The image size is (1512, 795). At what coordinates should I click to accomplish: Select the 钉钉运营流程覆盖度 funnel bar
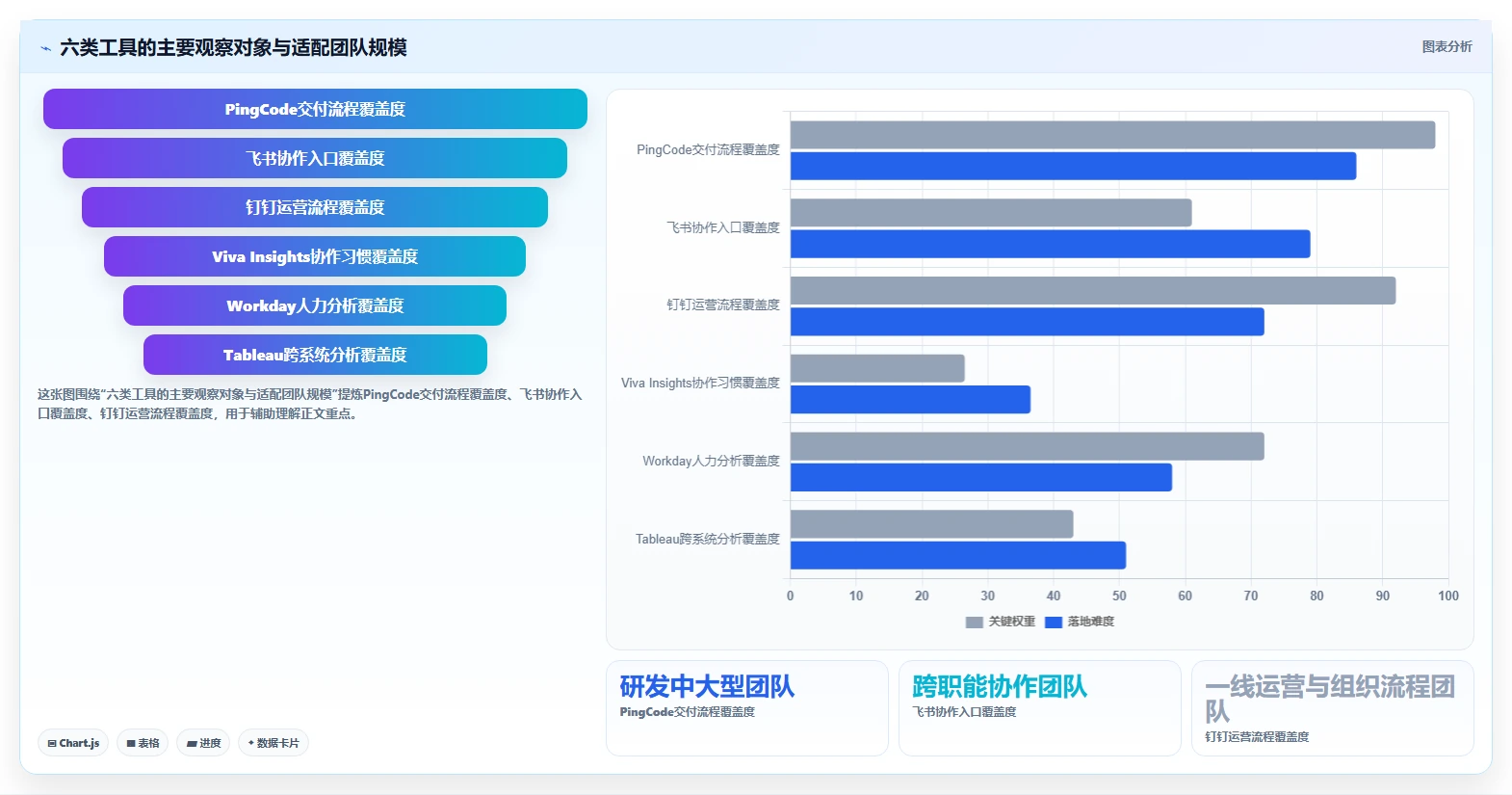coord(315,207)
